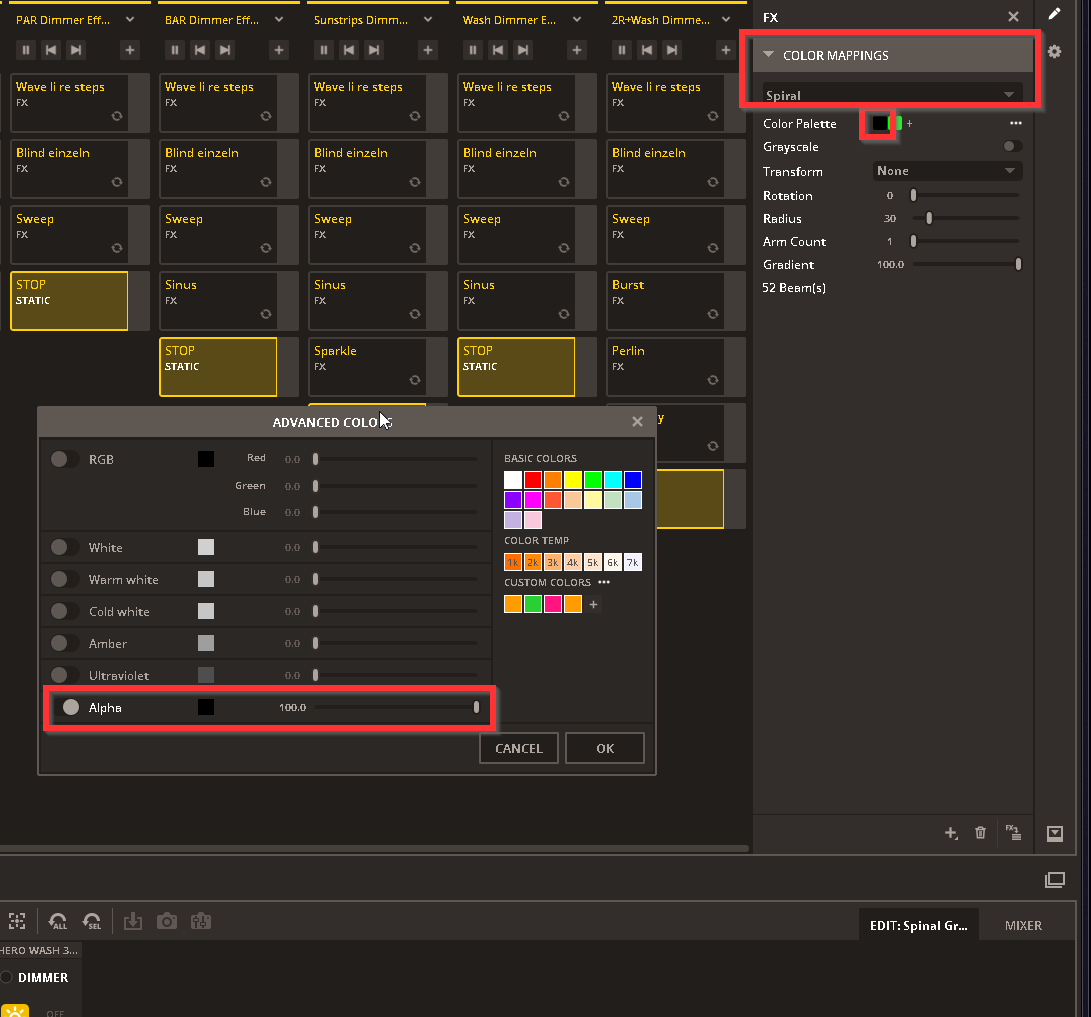Click the download/record icon in toolbar
Image resolution: width=1091 pixels, height=1017 pixels.
tap(132, 922)
